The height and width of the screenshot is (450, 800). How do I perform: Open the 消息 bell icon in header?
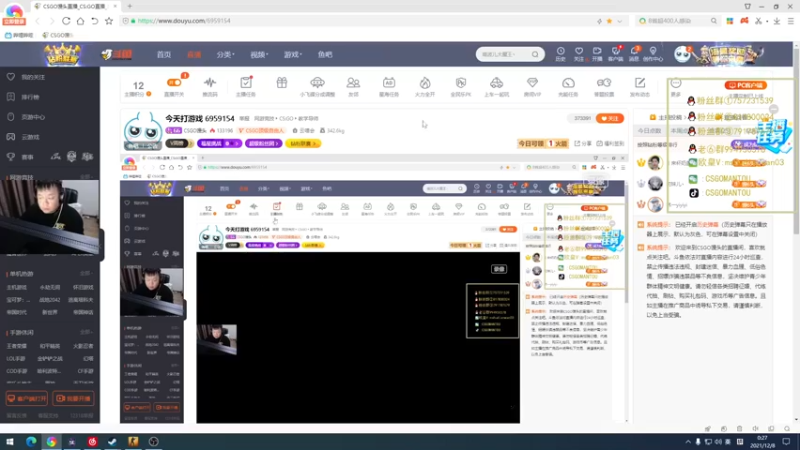[634, 54]
